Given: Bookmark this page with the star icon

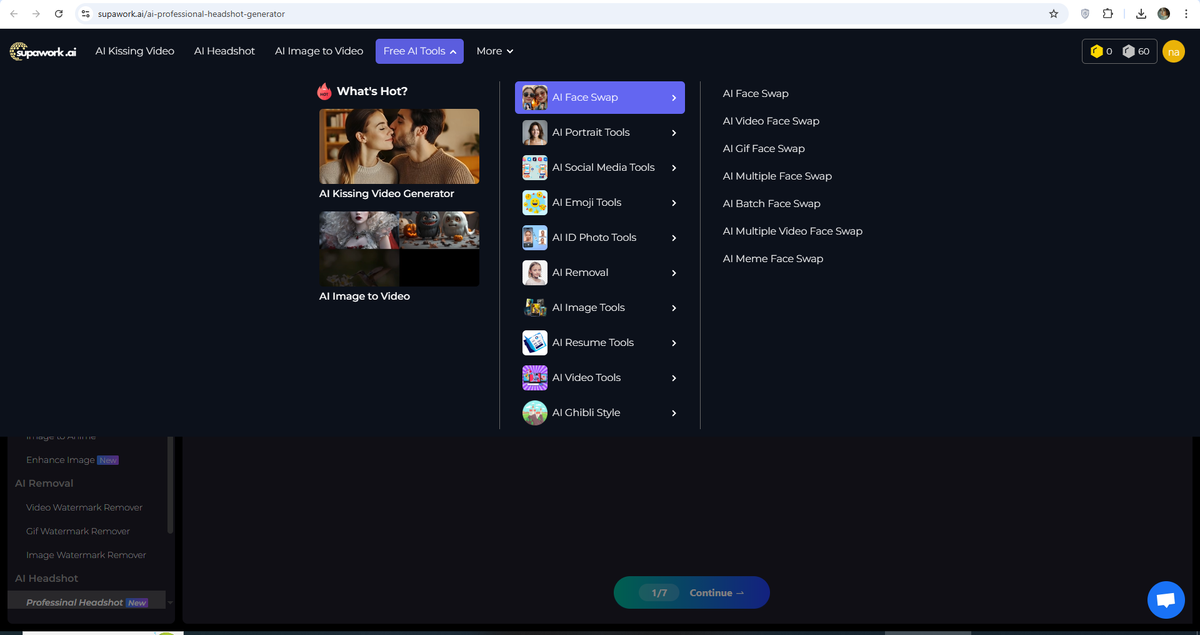Looking at the screenshot, I should [x=1053, y=14].
